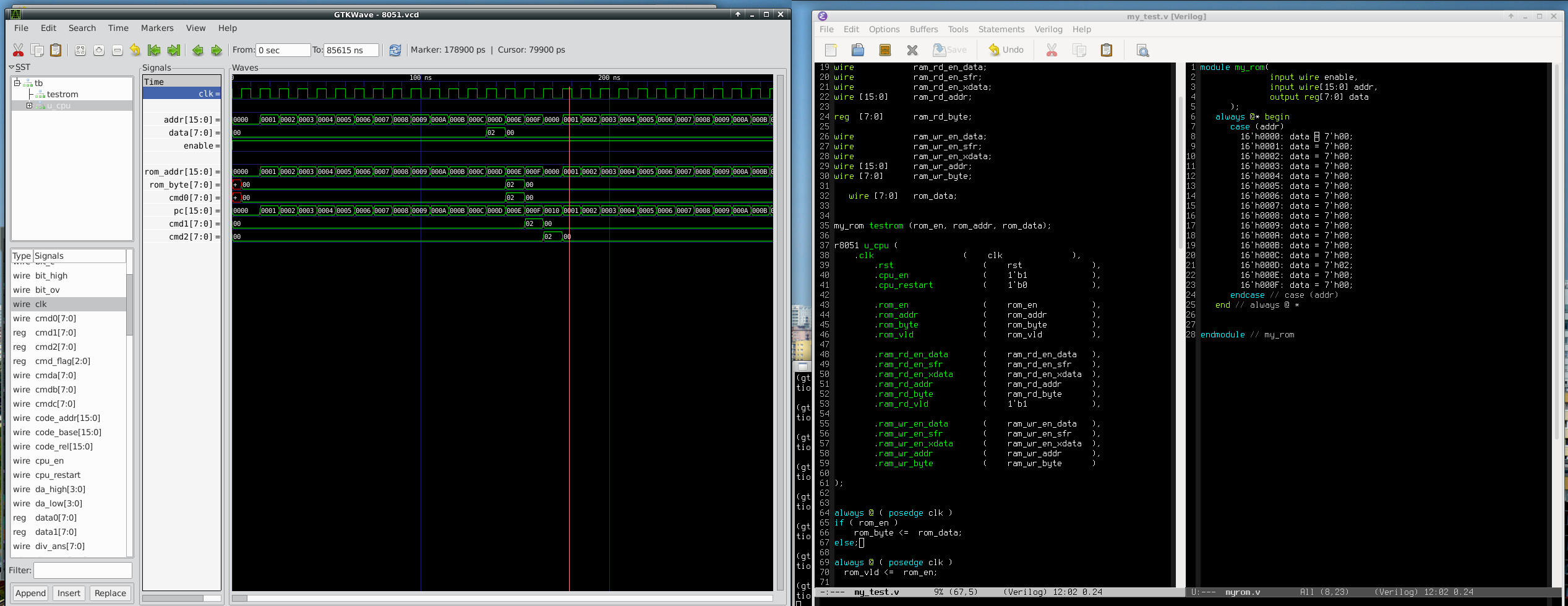Open View menu in GTKWave
1568x606 pixels.
point(195,28)
